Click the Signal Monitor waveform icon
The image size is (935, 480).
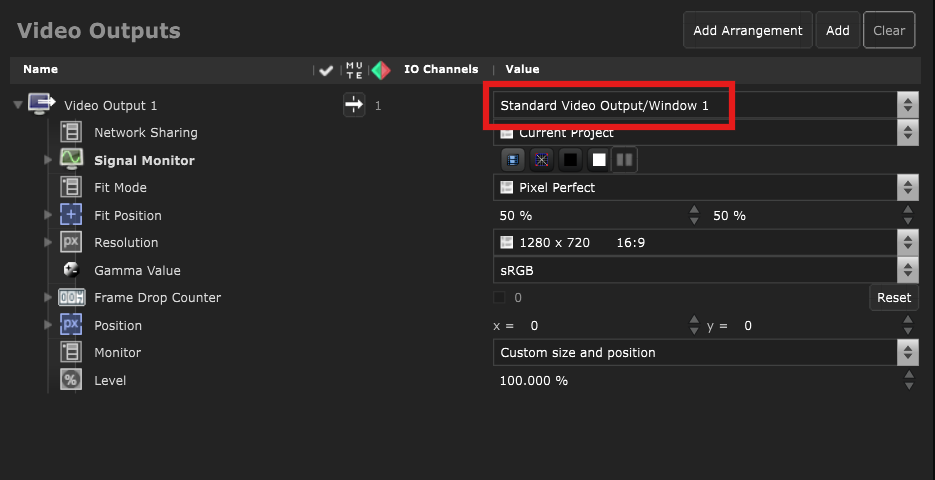[71, 160]
